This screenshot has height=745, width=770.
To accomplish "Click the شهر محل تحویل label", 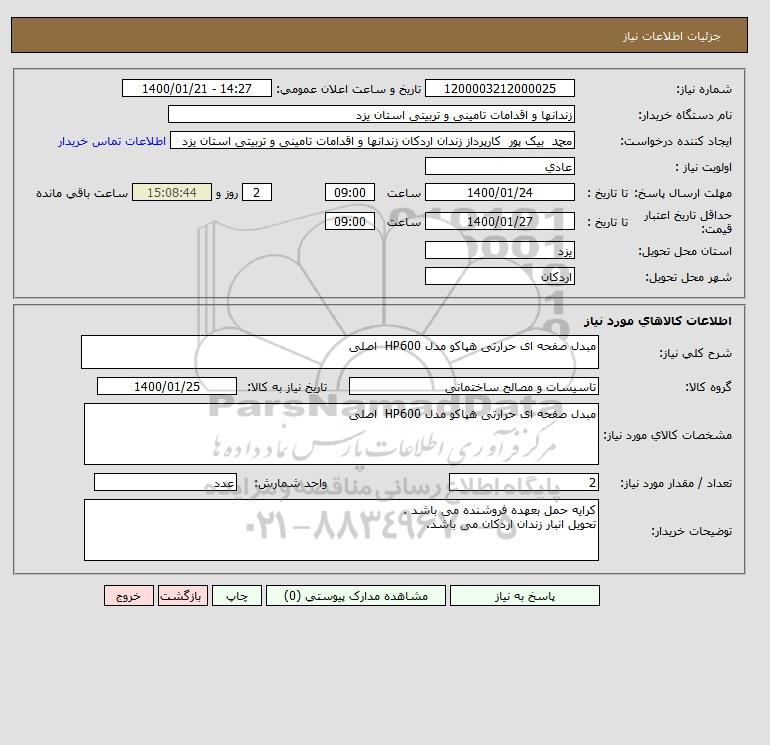I will [688, 277].
